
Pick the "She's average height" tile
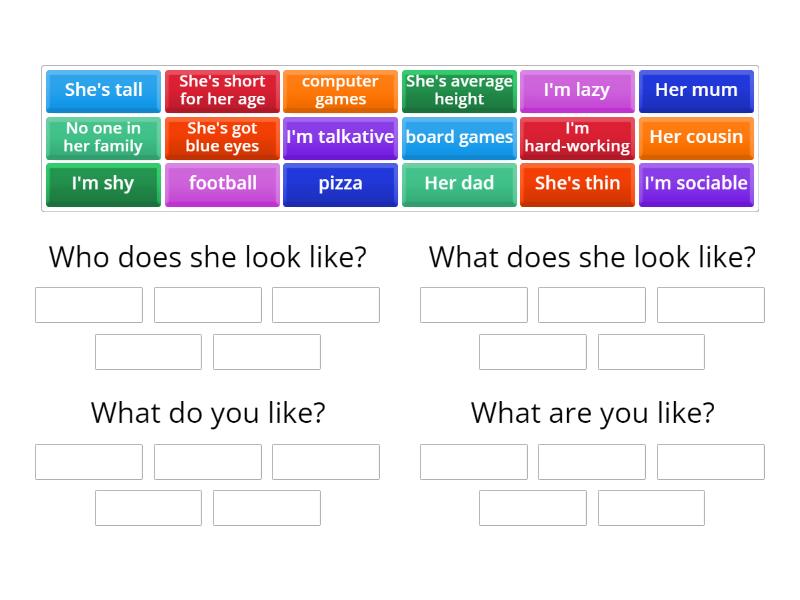coord(459,90)
